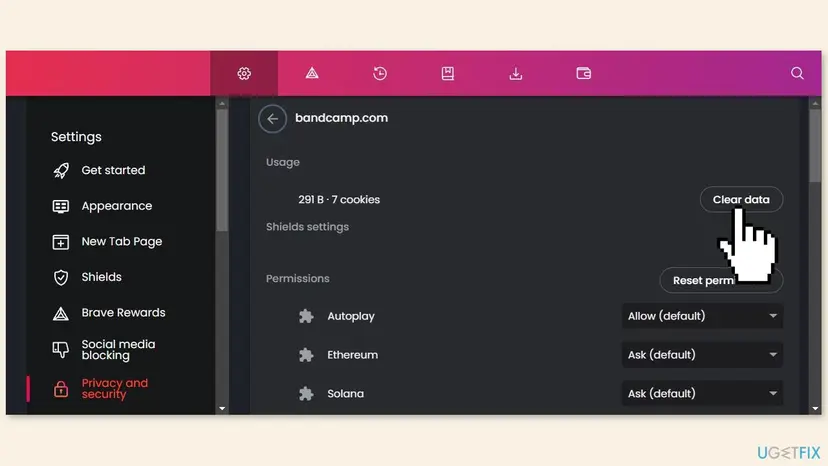Image resolution: width=828 pixels, height=466 pixels.
Task: Click the New Tab Page plus icon
Action: (x=61, y=242)
